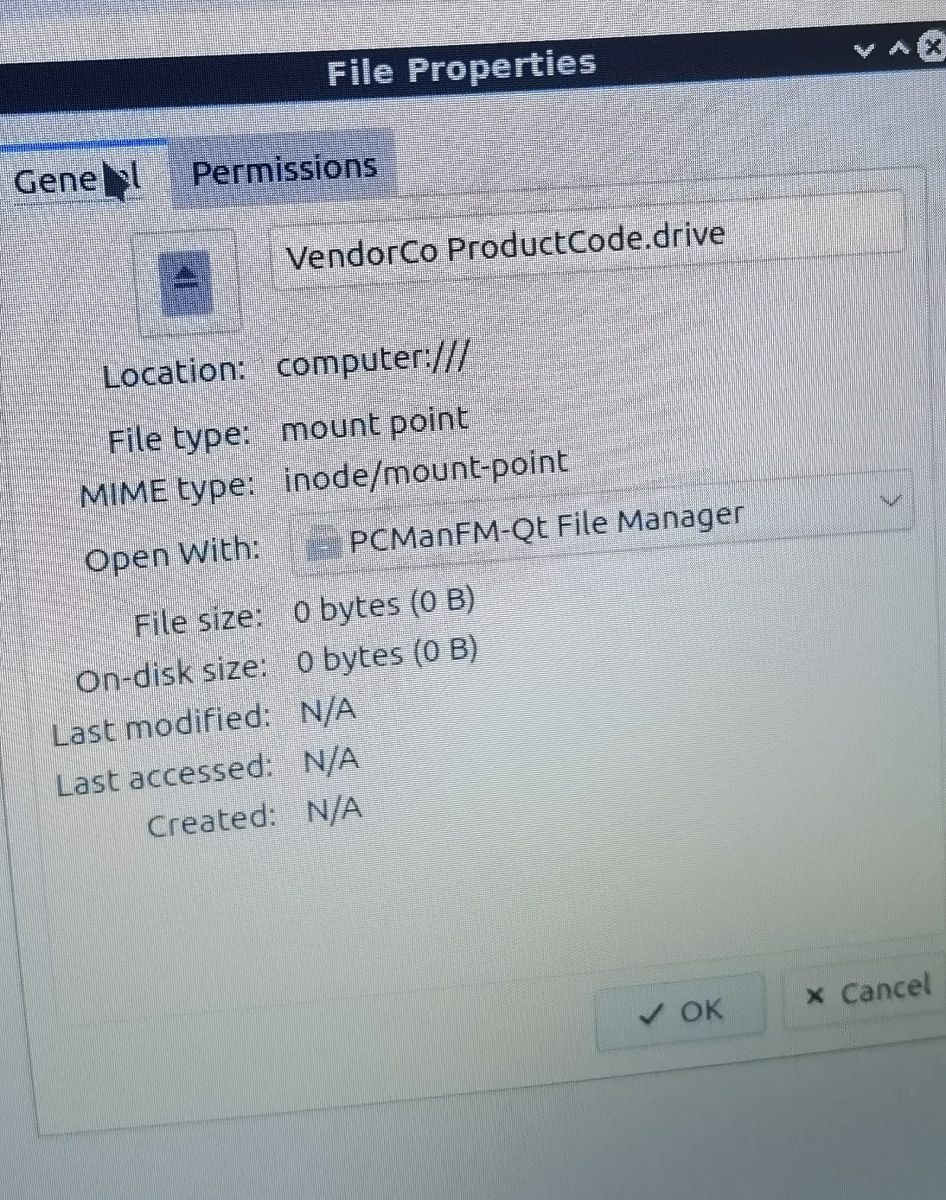Click the PCManFM-Qt app icon in Open With
The image size is (946, 1200).
click(x=325, y=544)
